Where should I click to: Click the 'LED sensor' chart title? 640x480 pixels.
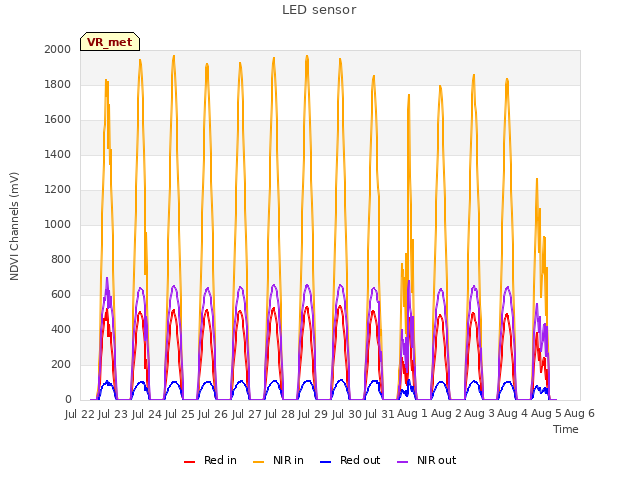[x=319, y=10]
